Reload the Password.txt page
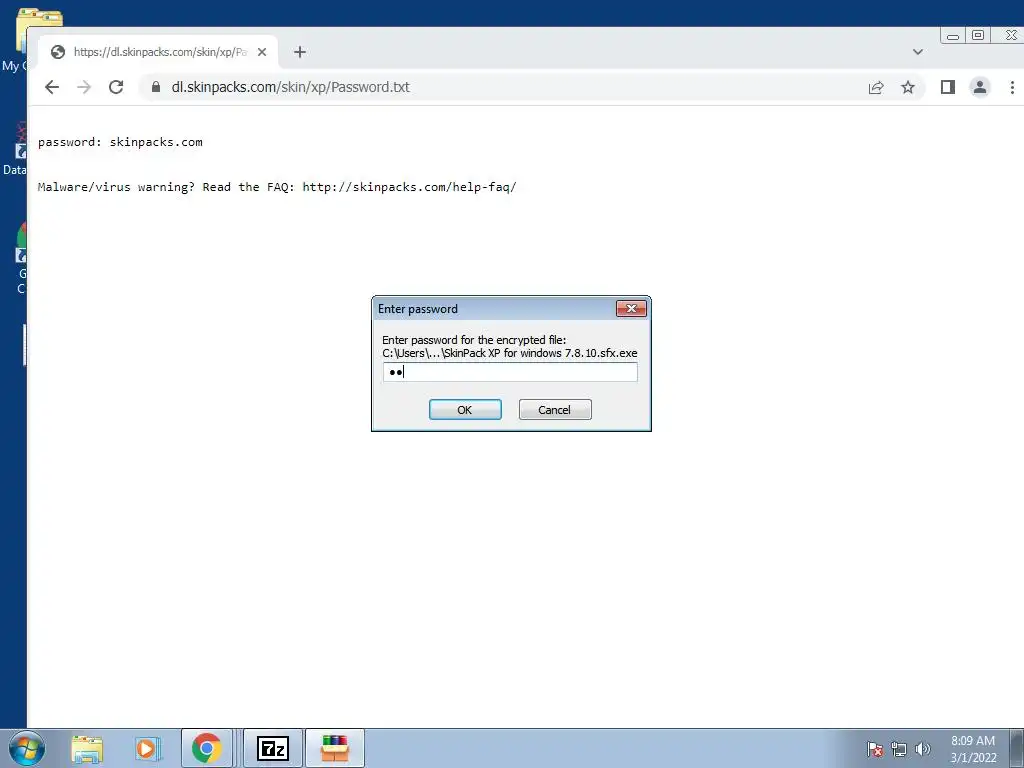Screen dimensions: 1024x768 point(116,87)
